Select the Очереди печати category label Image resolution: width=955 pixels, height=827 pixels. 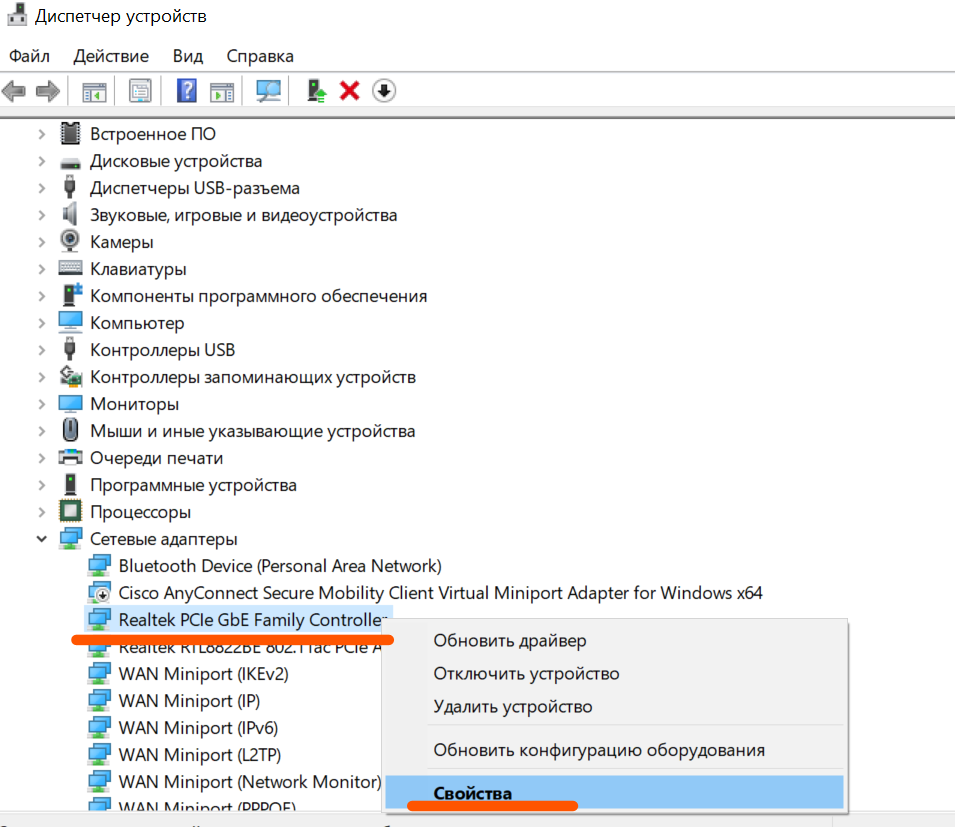pyautogui.click(x=157, y=457)
